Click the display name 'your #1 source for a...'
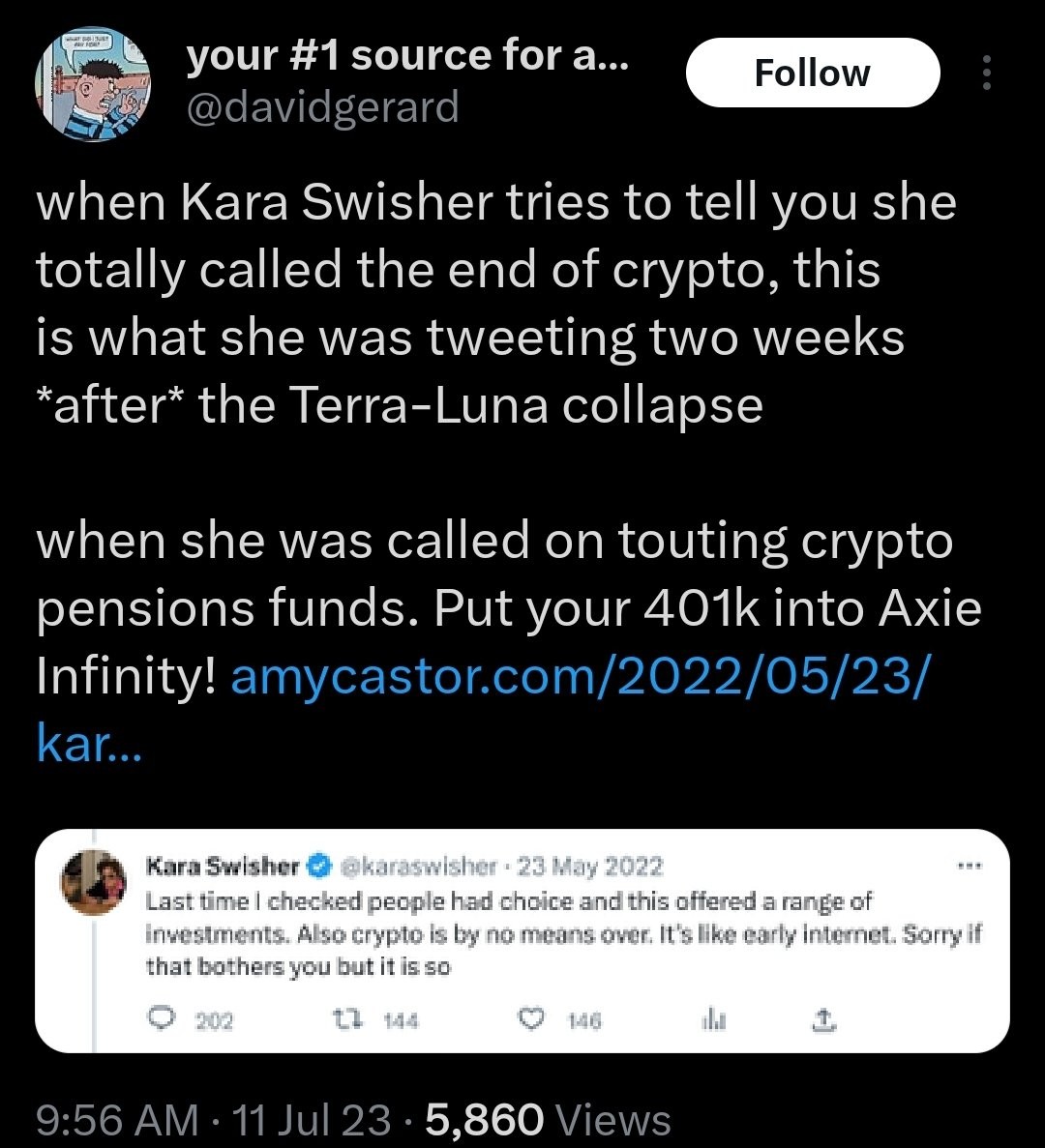 tap(407, 55)
